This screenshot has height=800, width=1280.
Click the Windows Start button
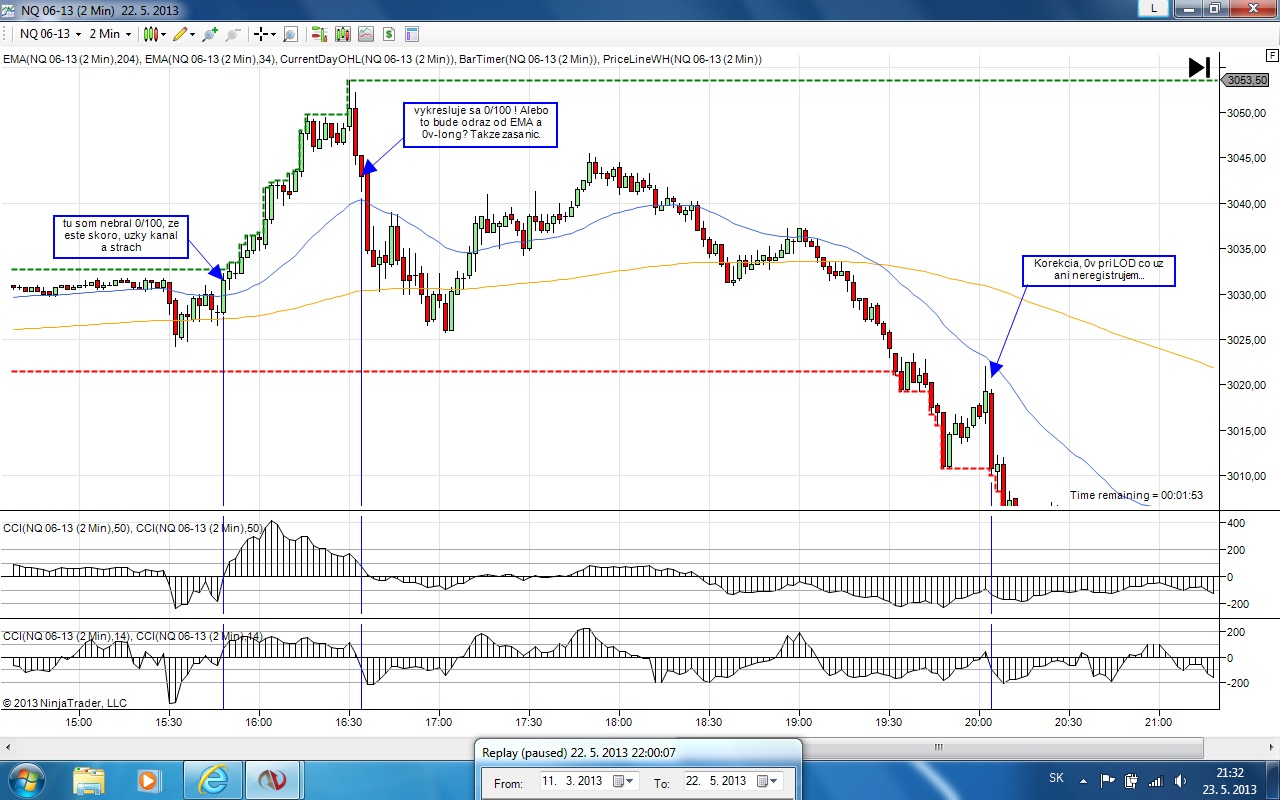[x=24, y=779]
